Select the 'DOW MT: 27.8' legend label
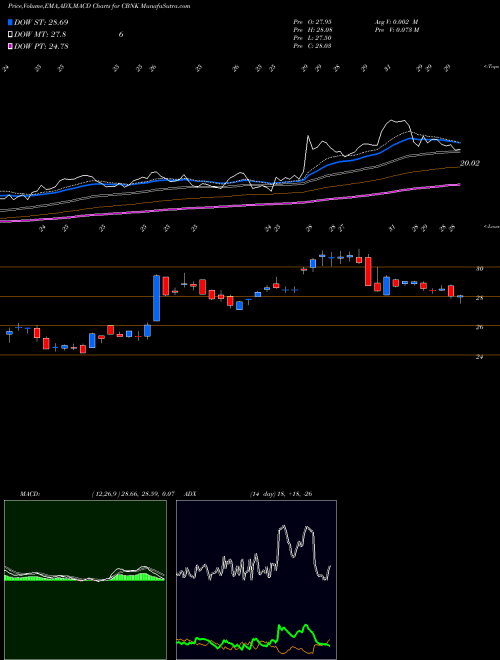Screen dimensions: 500x660 pyautogui.click(x=40, y=35)
